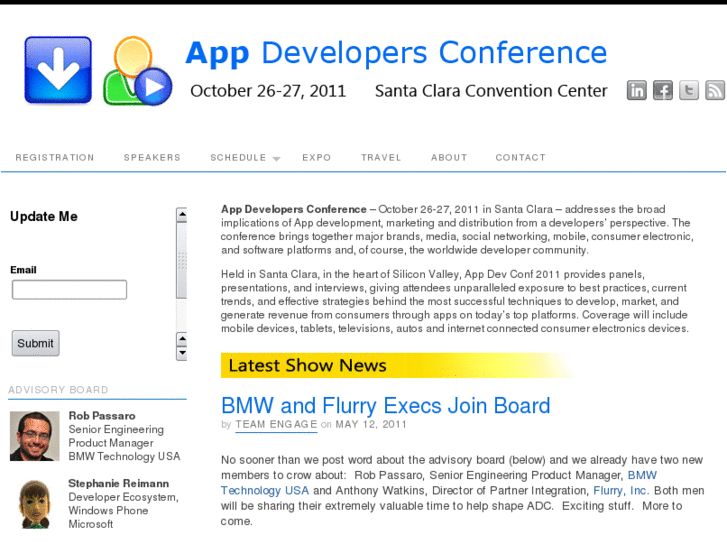Open the Contact menu item

tap(520, 158)
